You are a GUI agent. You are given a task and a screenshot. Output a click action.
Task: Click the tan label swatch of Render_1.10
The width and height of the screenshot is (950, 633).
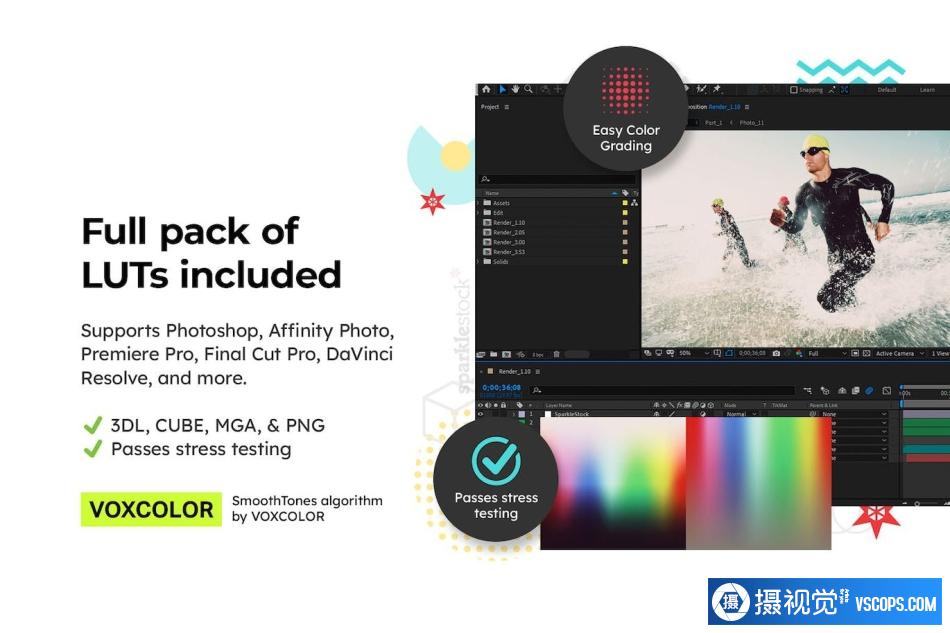(x=625, y=222)
